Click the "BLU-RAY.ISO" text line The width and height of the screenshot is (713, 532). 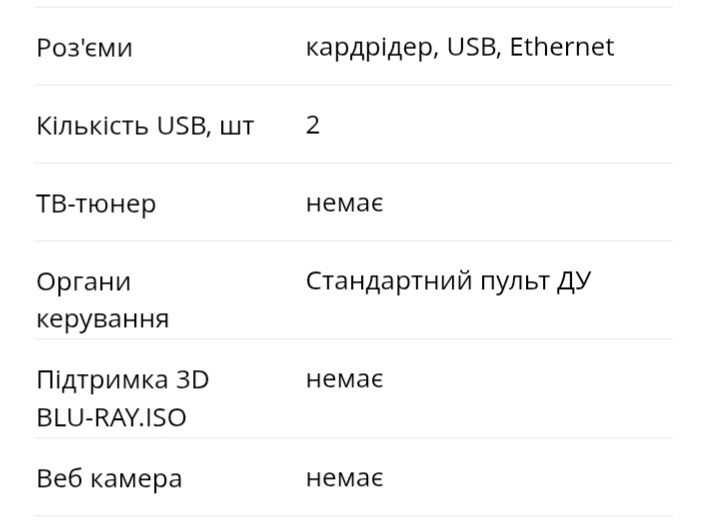(111, 417)
